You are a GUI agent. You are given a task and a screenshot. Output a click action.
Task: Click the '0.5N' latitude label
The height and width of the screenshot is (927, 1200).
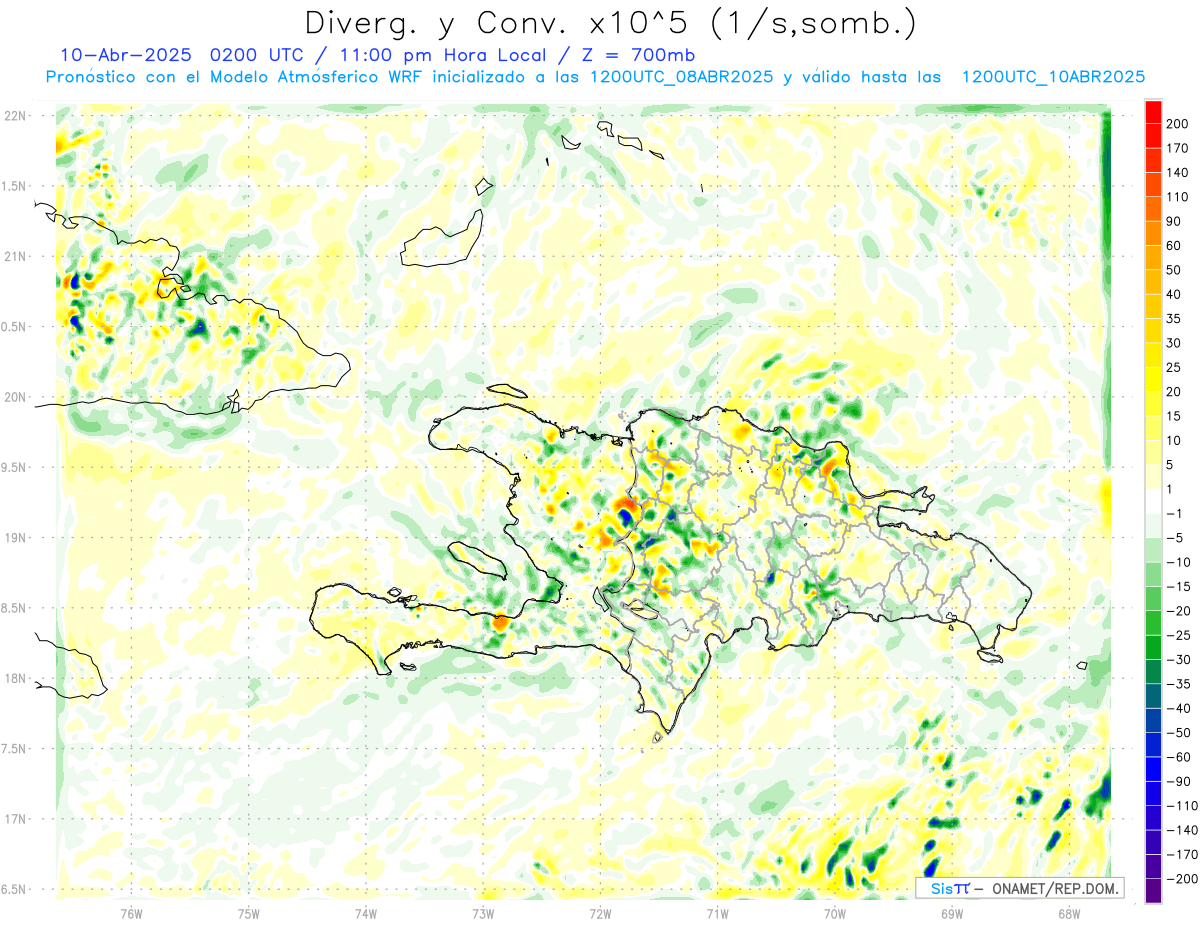click(x=14, y=327)
